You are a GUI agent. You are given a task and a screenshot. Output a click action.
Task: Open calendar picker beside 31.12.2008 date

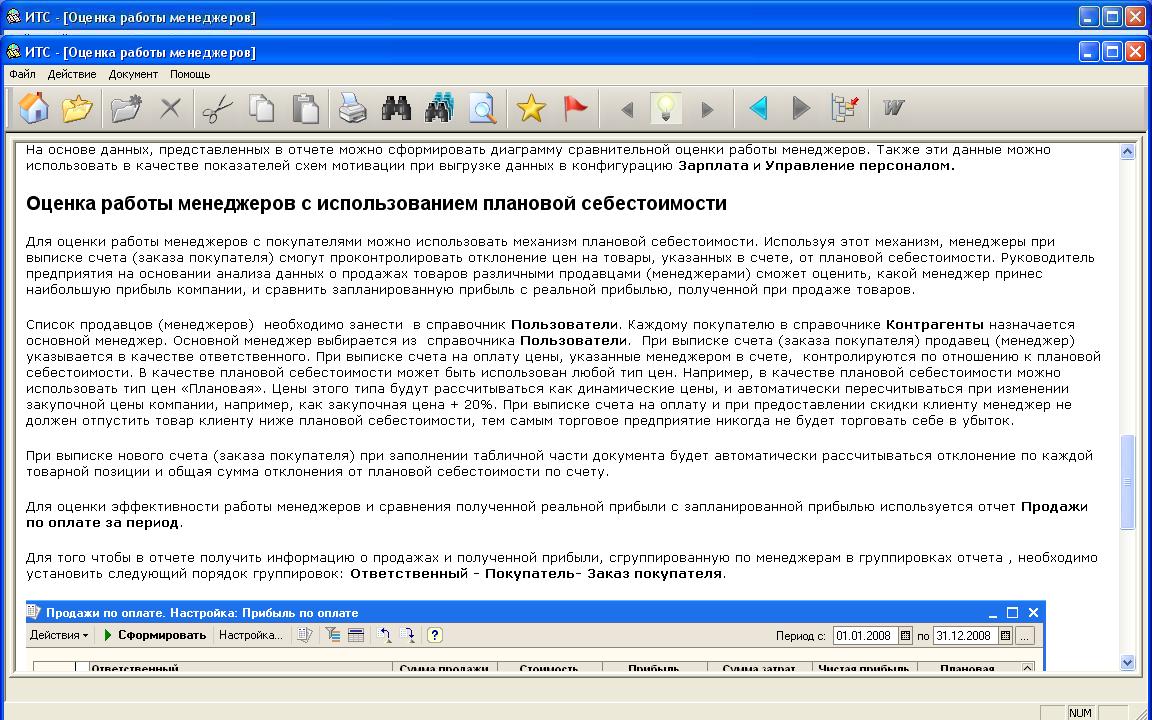(1005, 635)
